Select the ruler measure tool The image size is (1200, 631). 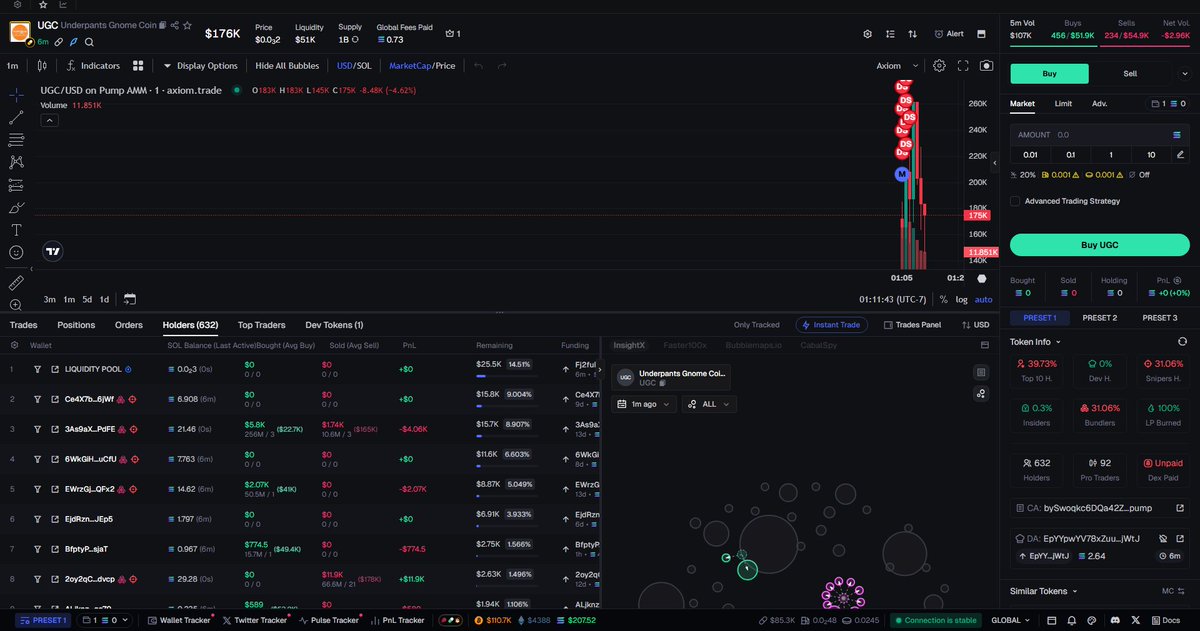16,283
